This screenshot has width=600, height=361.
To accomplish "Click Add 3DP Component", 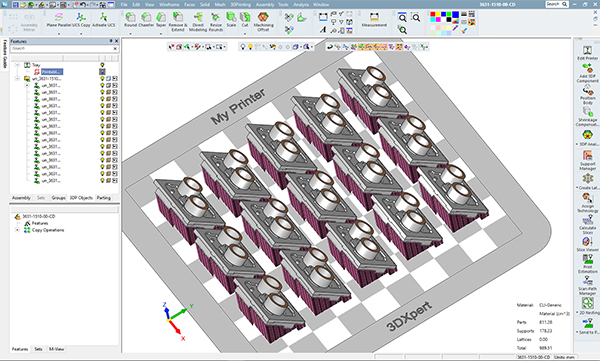I will (x=587, y=73).
